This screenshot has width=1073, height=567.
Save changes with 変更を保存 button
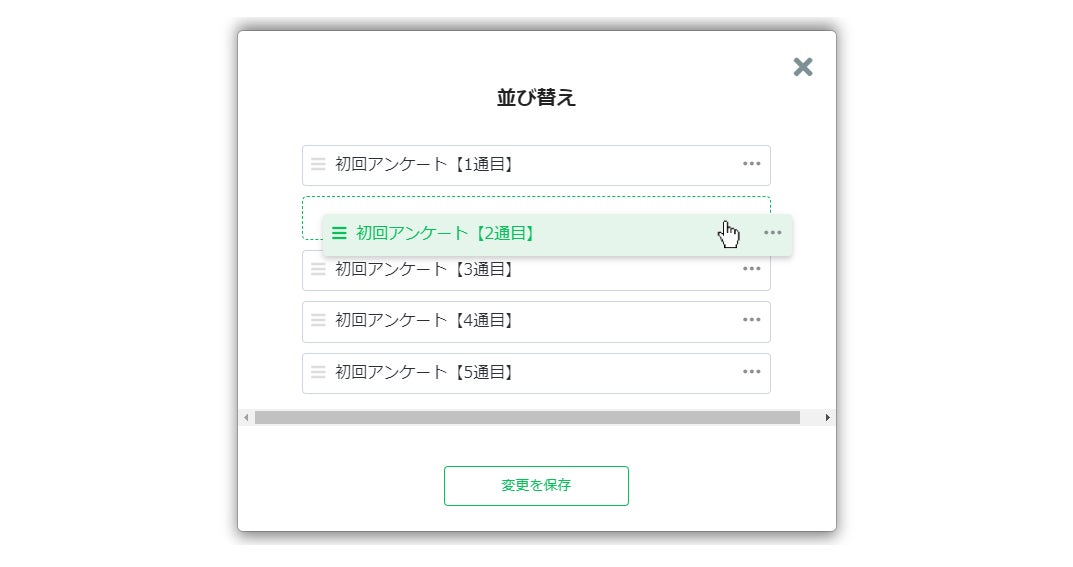click(x=536, y=486)
